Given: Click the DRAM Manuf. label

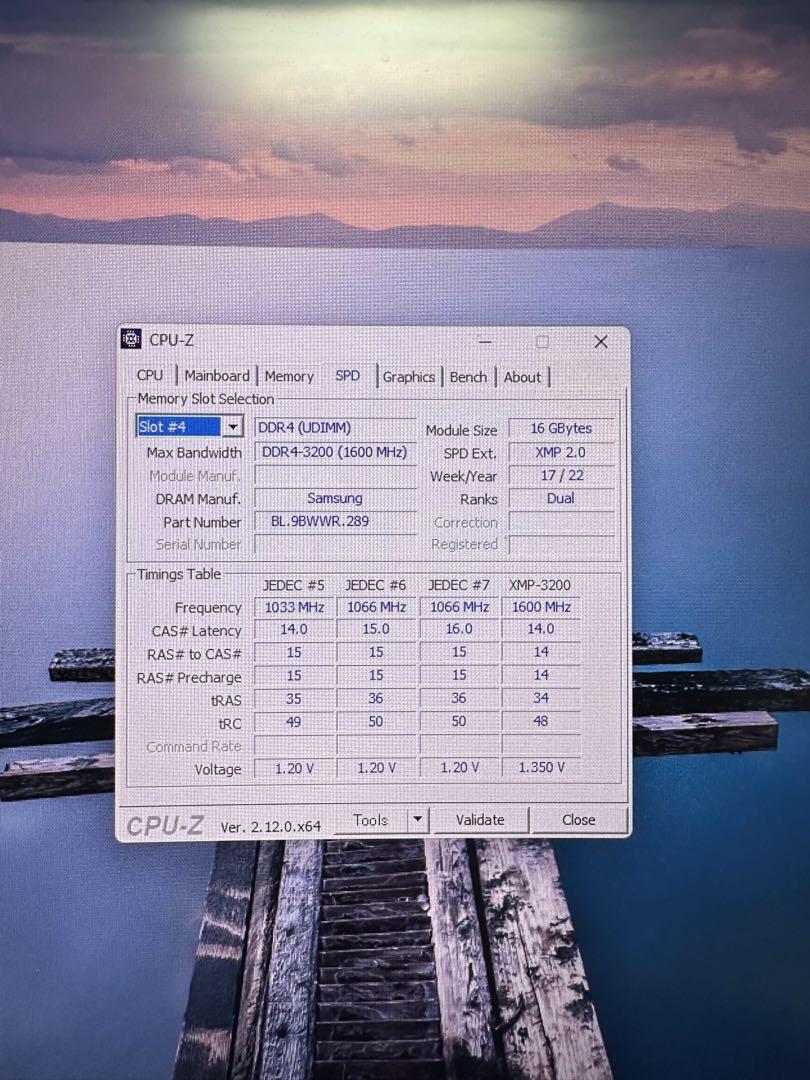Looking at the screenshot, I should pos(198,499).
